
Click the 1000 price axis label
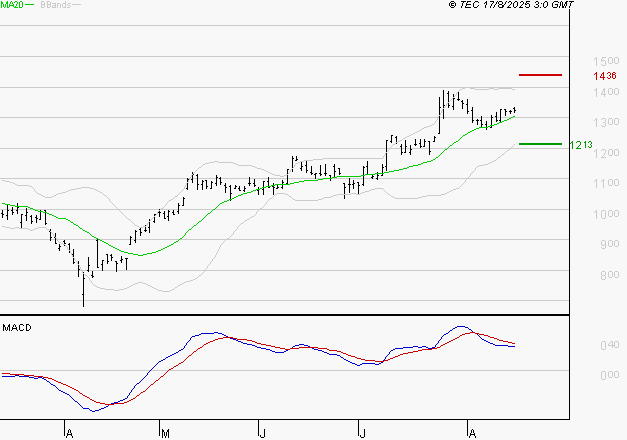(x=606, y=214)
